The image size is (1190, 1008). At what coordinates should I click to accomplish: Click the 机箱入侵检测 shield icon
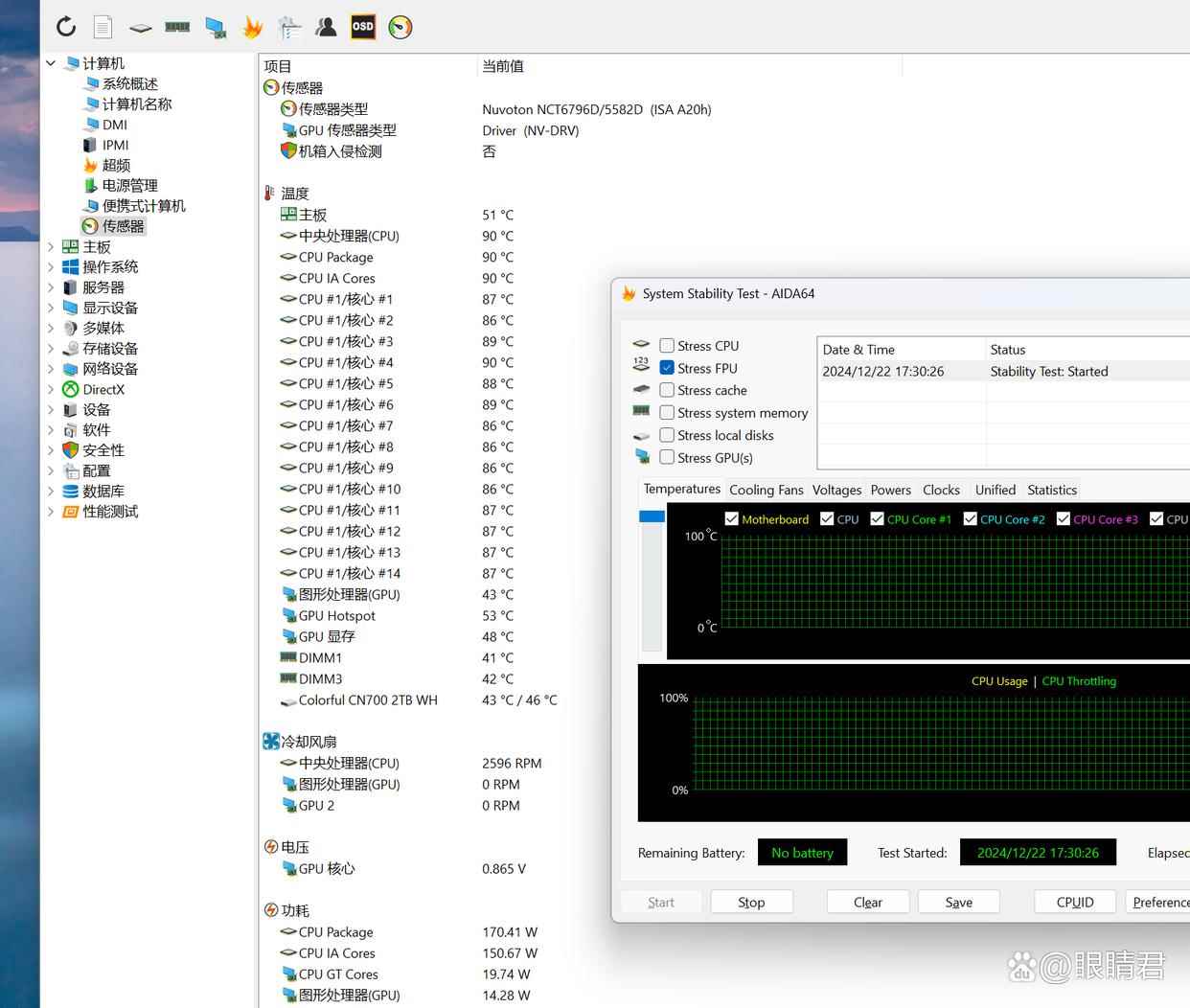[x=288, y=150]
